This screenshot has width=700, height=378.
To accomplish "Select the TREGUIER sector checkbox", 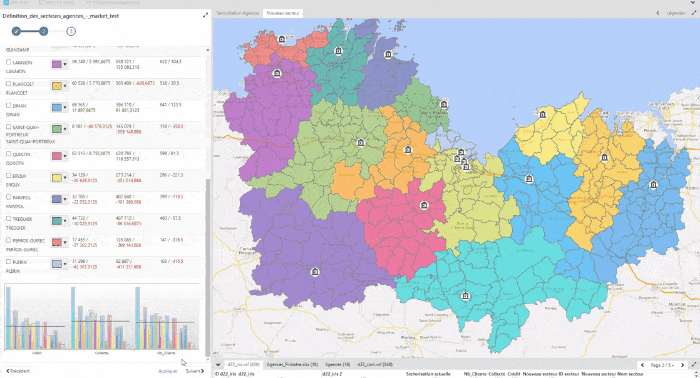I will tap(8, 219).
